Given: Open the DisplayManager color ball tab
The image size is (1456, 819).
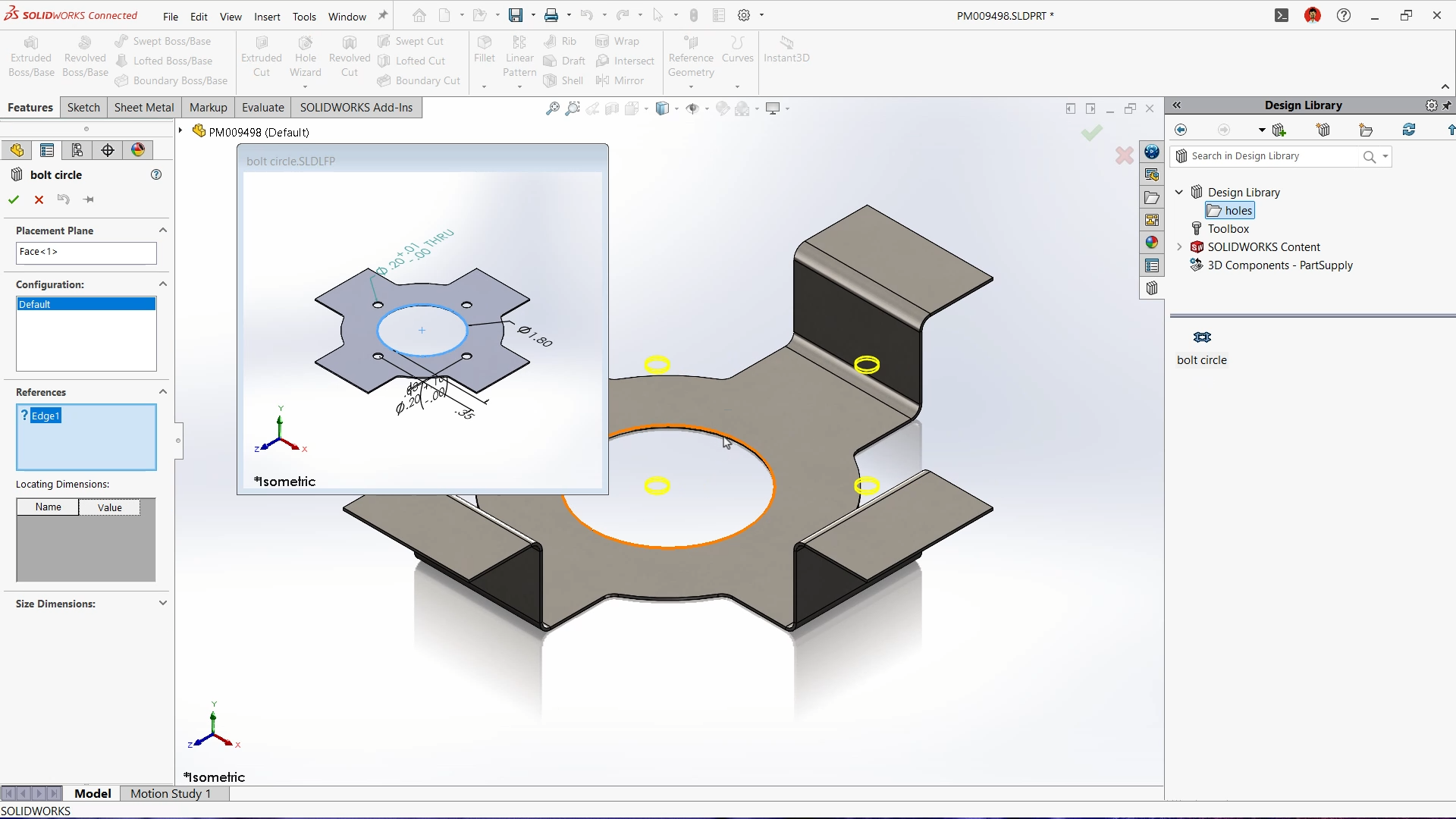Looking at the screenshot, I should coord(138,150).
